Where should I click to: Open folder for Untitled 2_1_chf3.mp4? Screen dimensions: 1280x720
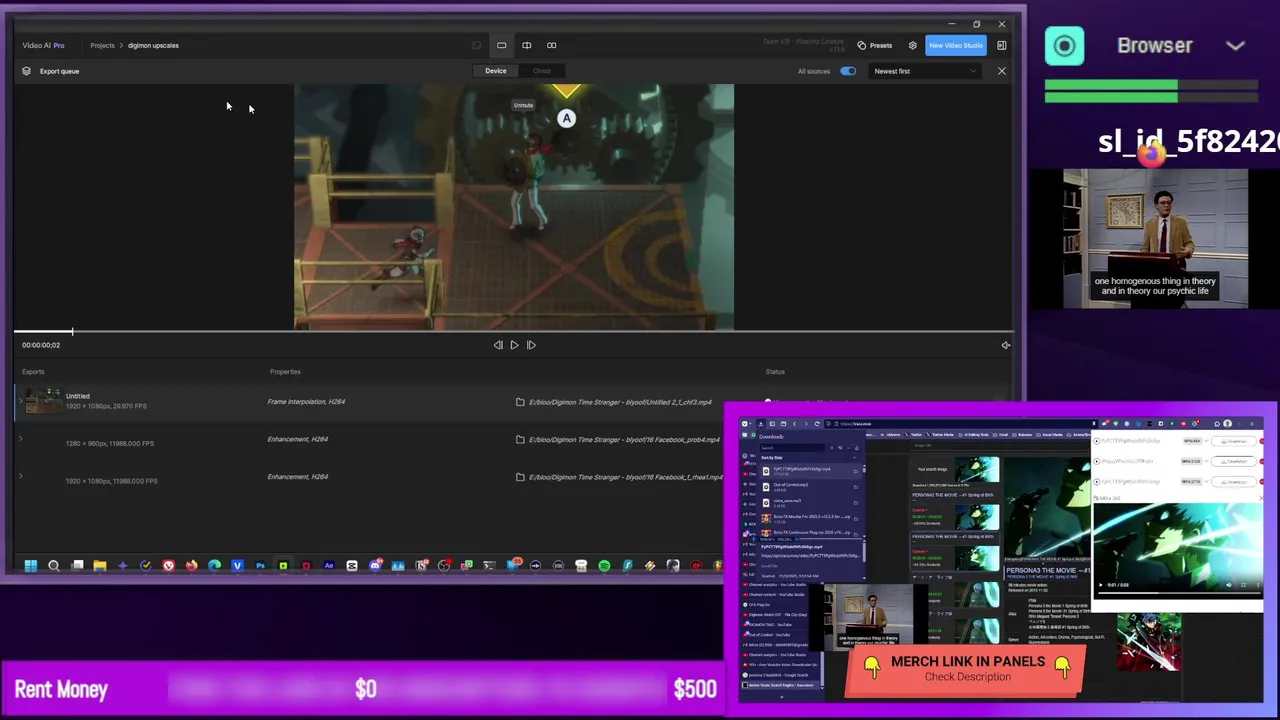520,402
